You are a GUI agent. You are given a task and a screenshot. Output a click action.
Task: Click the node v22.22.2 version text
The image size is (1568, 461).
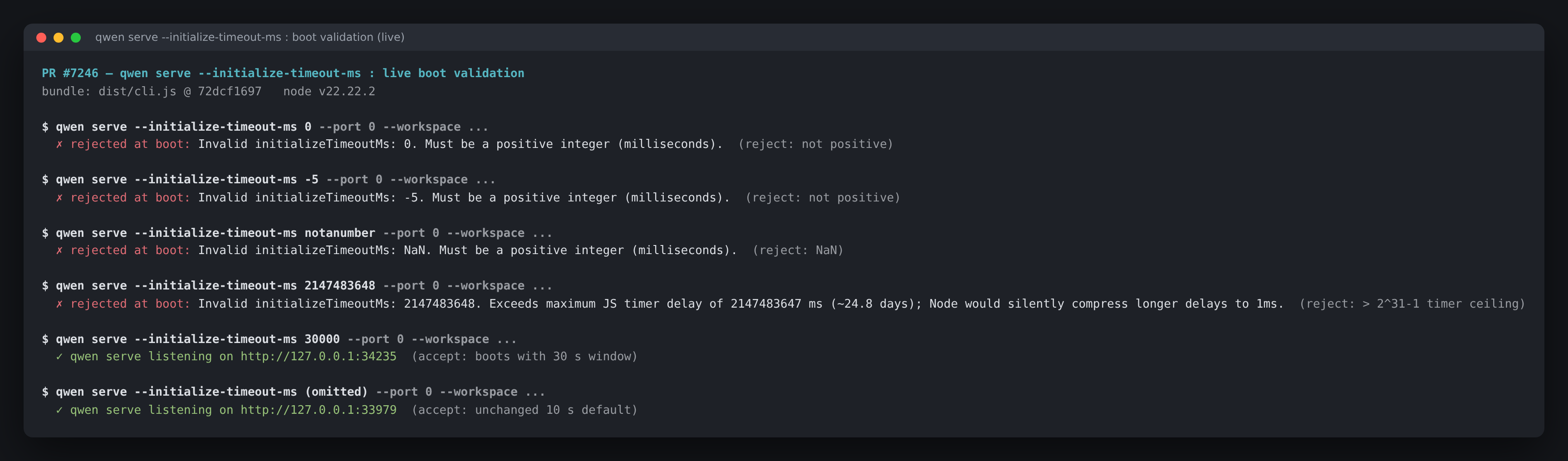coord(329,91)
